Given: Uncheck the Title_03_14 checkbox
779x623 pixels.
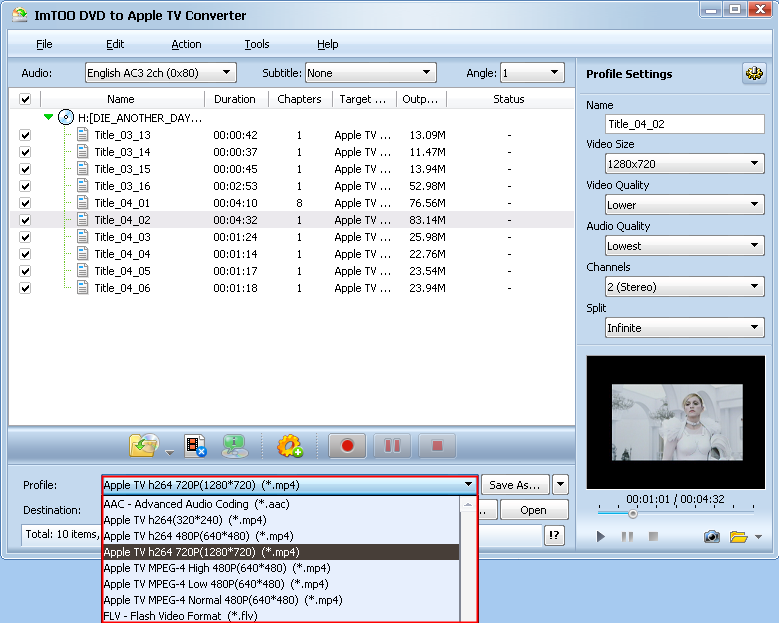Looking at the screenshot, I should click(25, 152).
